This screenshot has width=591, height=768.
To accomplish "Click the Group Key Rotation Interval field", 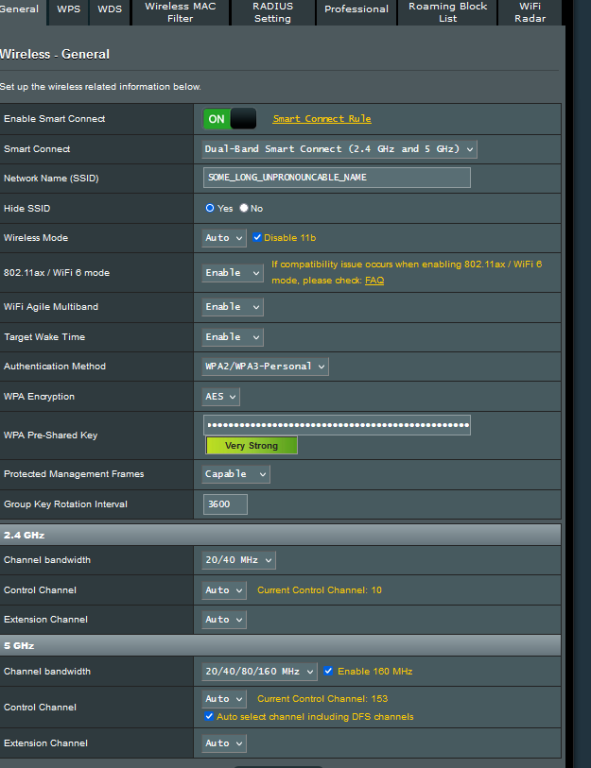I will 225,504.
